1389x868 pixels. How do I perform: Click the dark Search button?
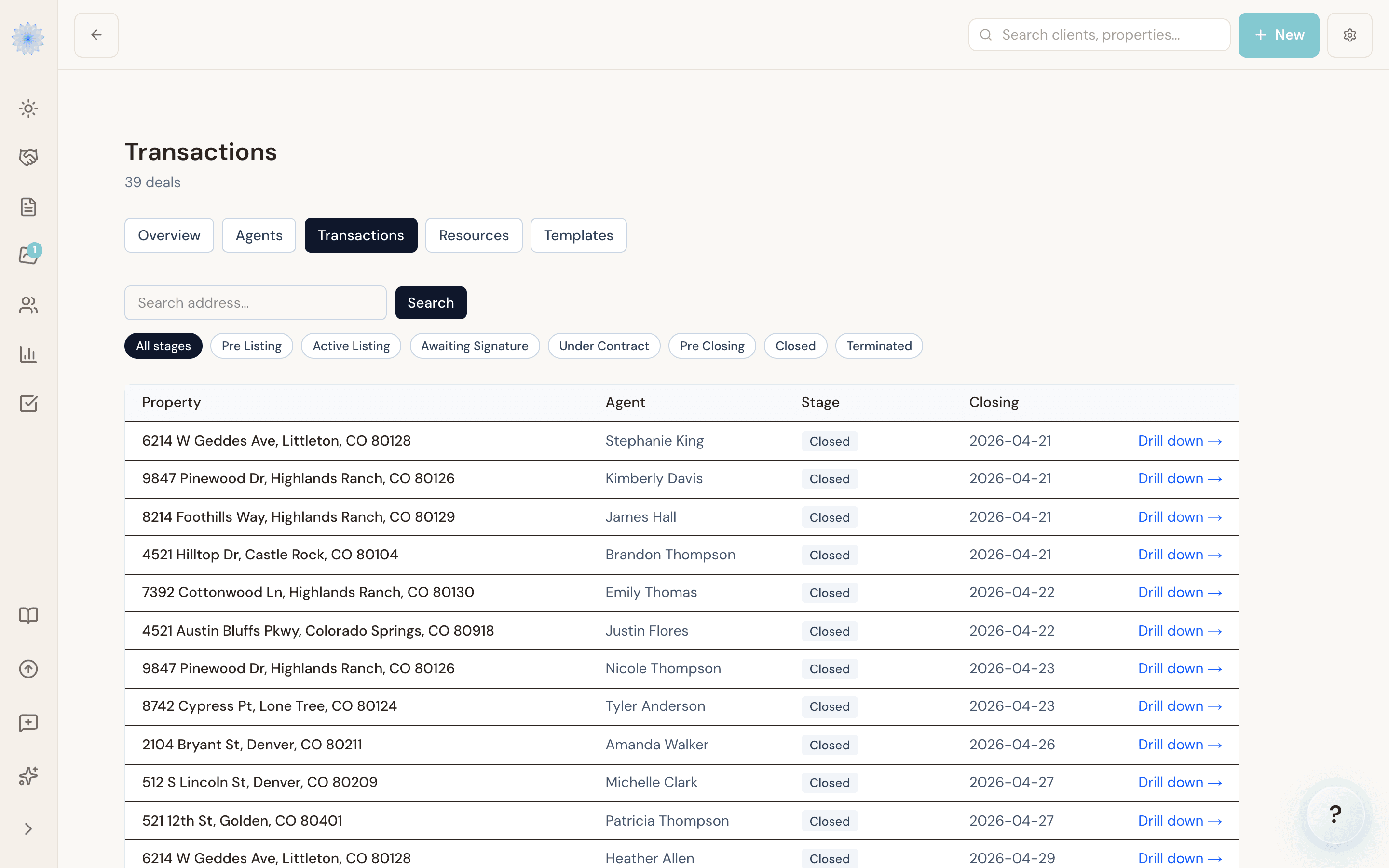pyautogui.click(x=431, y=302)
